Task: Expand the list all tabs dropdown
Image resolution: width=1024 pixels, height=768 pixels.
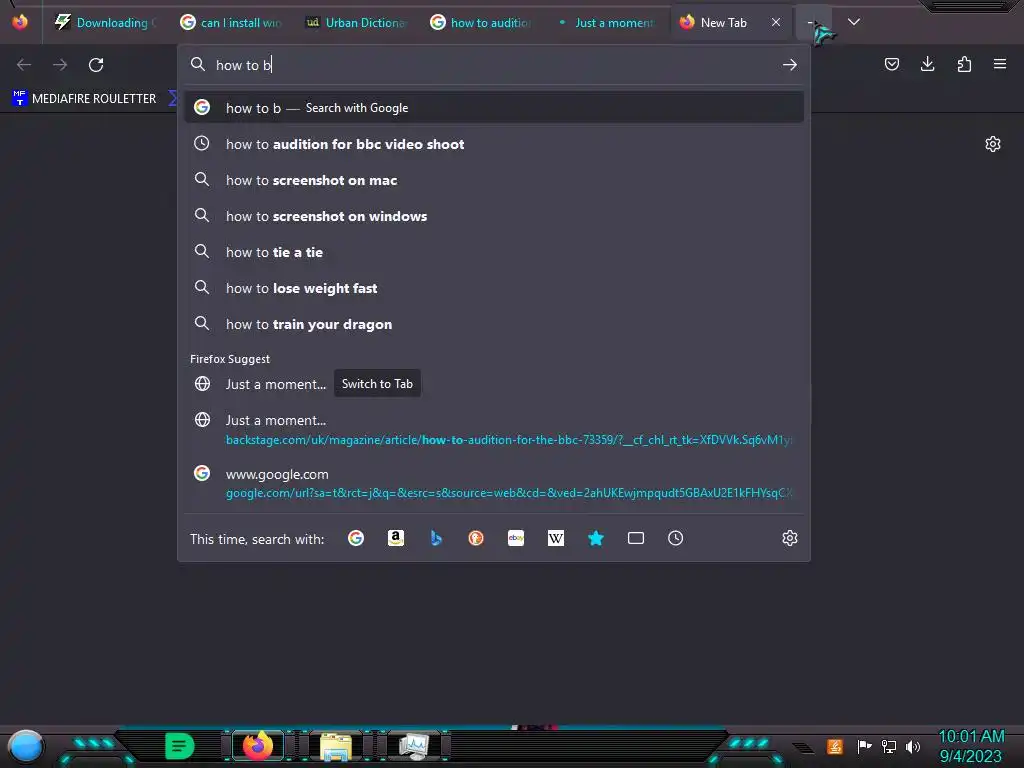Action: click(854, 22)
